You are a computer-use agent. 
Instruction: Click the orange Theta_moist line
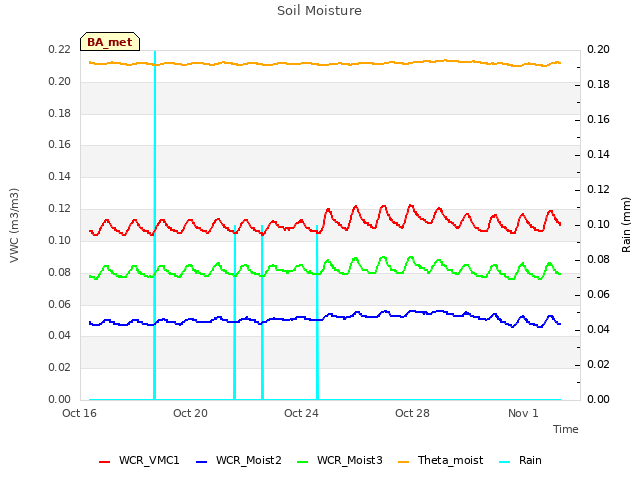point(325,64)
